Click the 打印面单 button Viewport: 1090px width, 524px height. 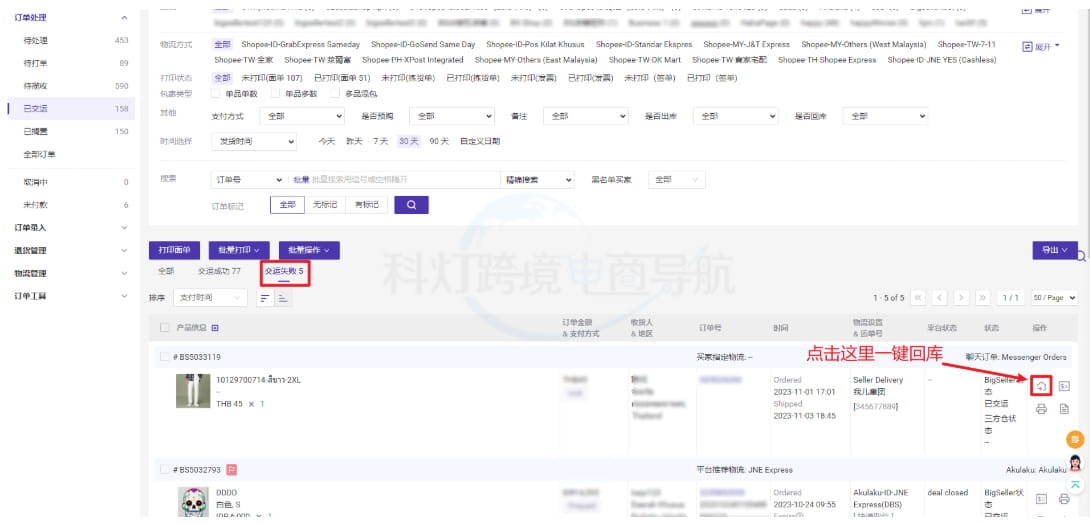175,250
